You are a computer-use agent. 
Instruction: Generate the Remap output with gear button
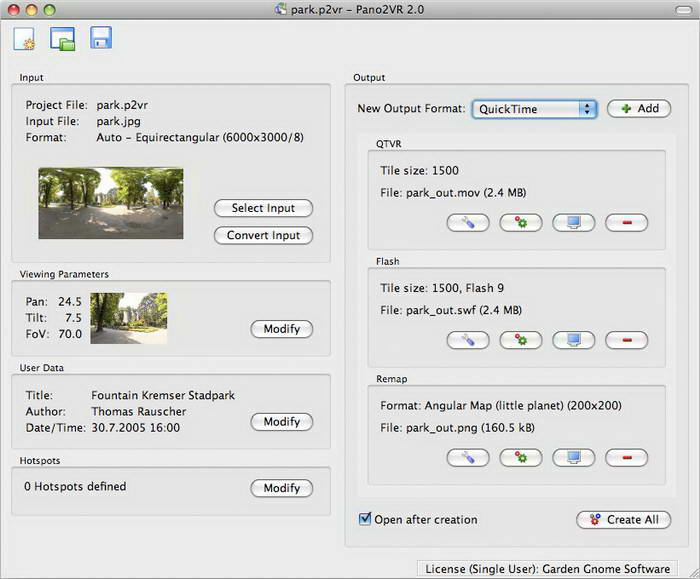[x=520, y=458]
